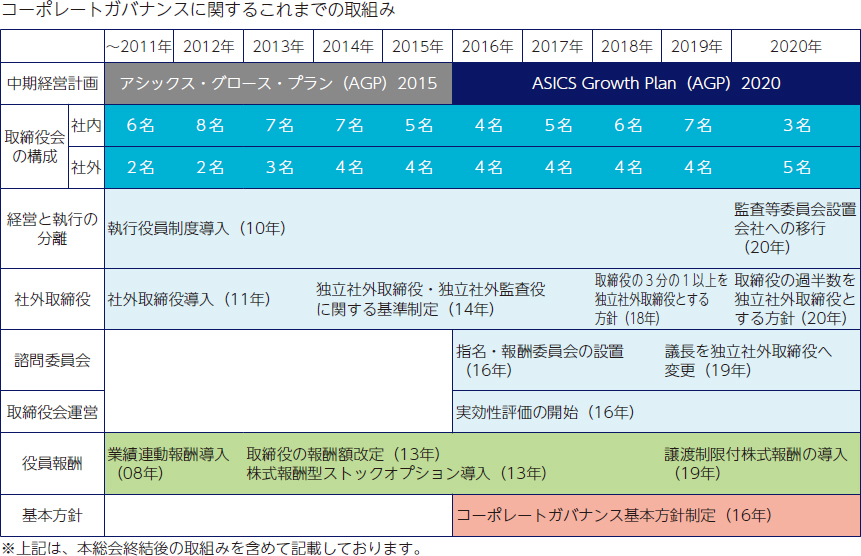861x556 pixels.
Task: Click 譲渡制限付株式報酬の導入 (19年) entry
Action: click(x=756, y=464)
